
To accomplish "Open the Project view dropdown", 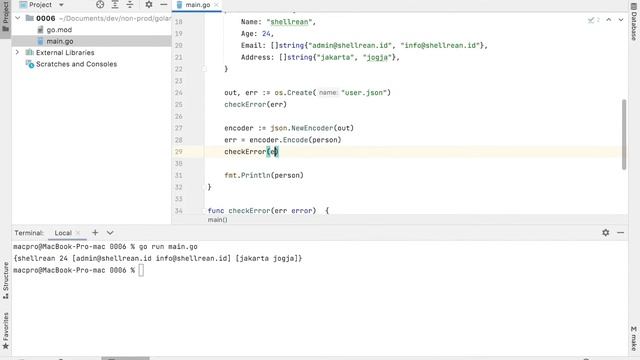I will point(61,5).
